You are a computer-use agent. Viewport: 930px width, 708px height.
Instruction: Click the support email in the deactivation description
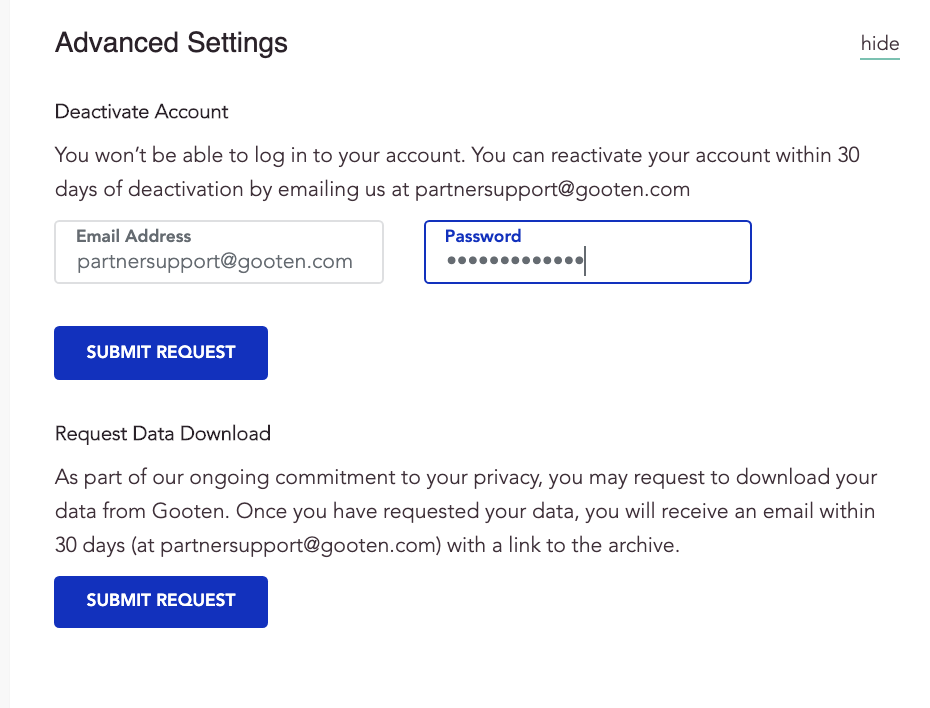tap(552, 189)
